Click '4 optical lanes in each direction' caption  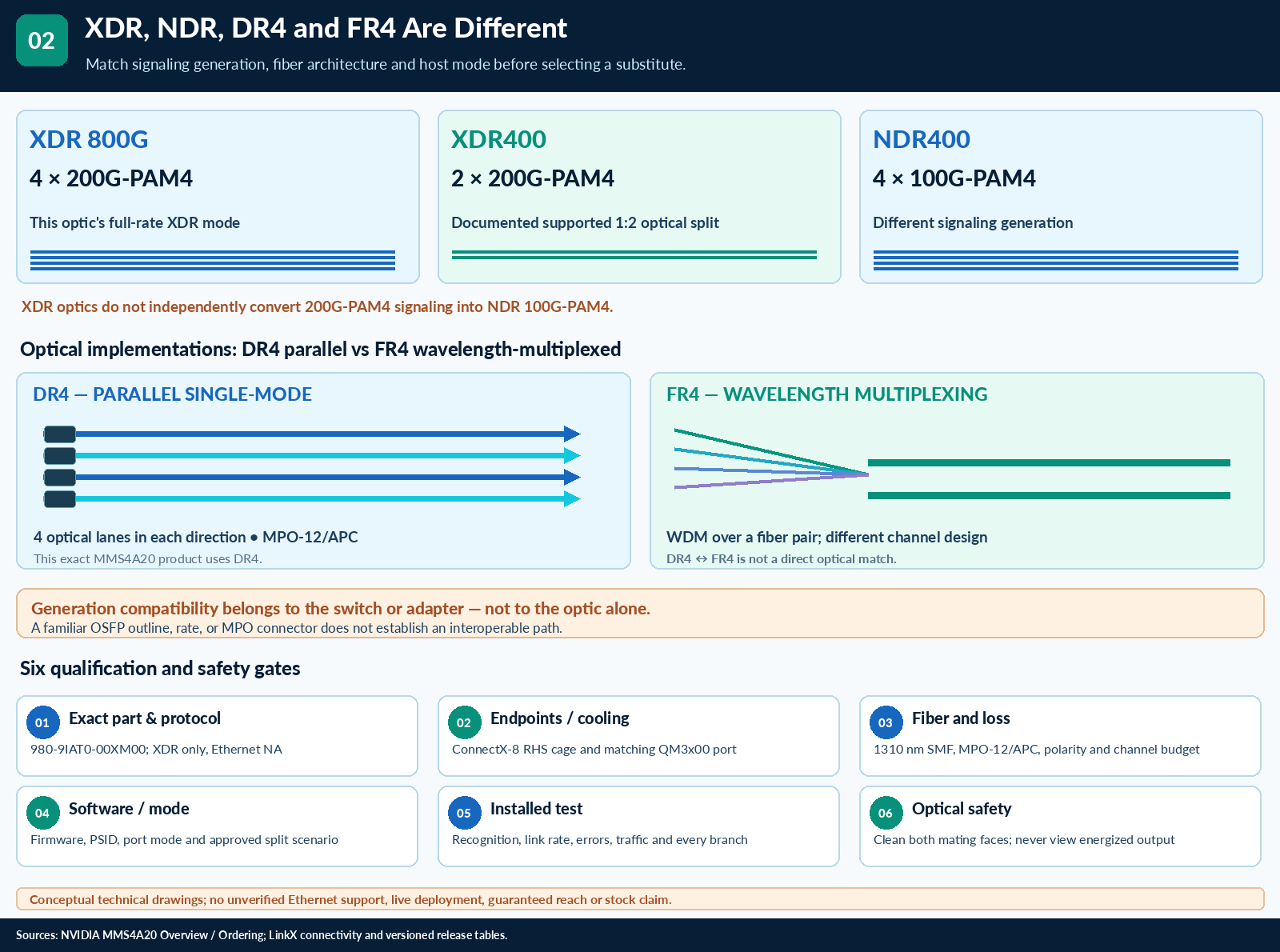click(x=196, y=538)
